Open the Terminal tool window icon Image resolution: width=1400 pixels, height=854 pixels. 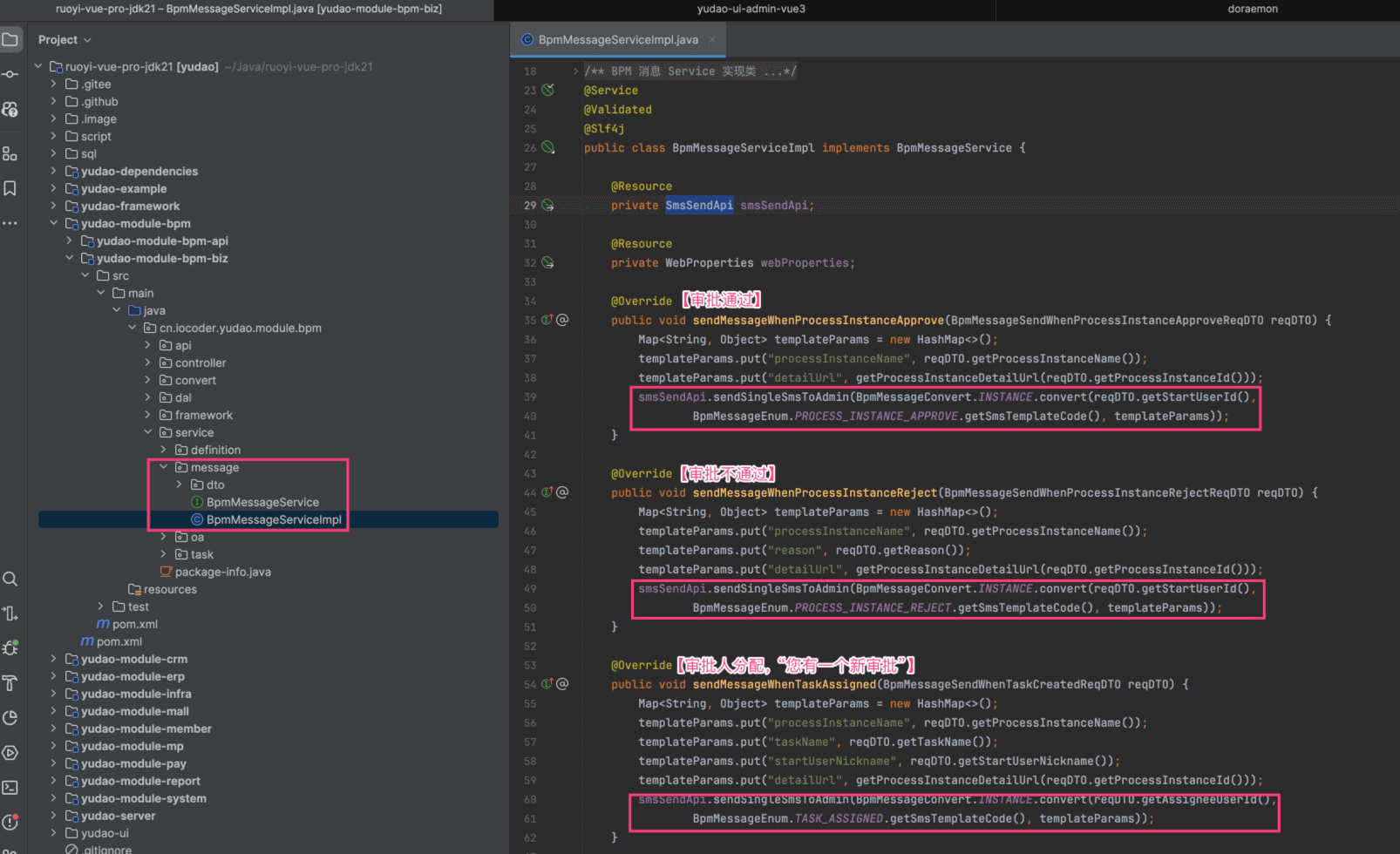(10, 788)
